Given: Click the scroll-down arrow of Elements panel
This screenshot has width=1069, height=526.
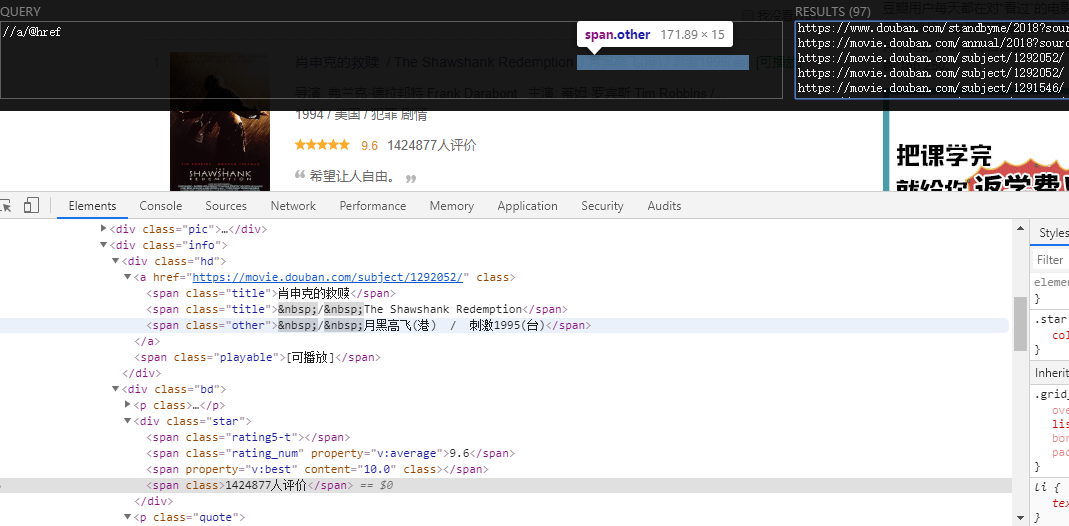Looking at the screenshot, I should [1020, 518].
